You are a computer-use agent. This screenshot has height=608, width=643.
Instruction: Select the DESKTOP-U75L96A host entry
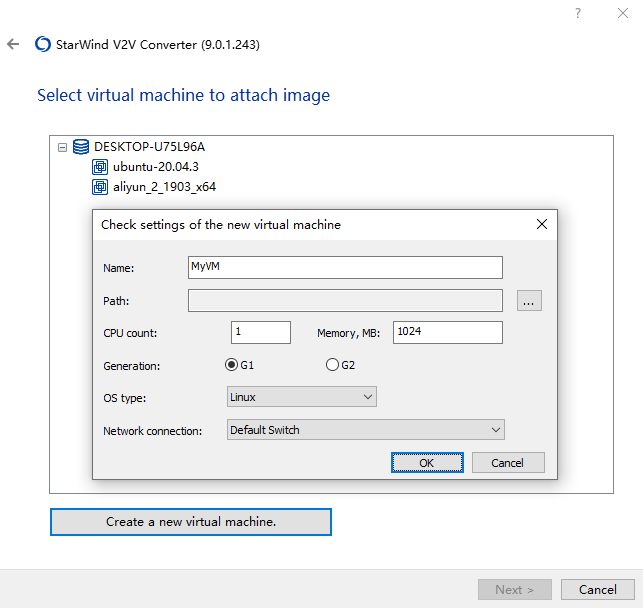149,147
